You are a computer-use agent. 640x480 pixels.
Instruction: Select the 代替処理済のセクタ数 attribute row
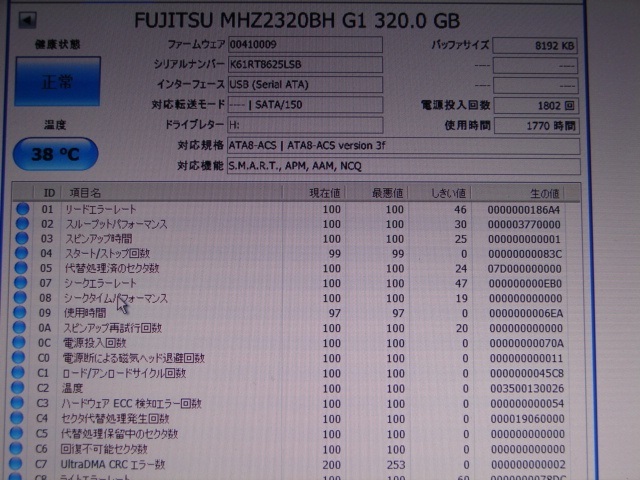(x=296, y=269)
